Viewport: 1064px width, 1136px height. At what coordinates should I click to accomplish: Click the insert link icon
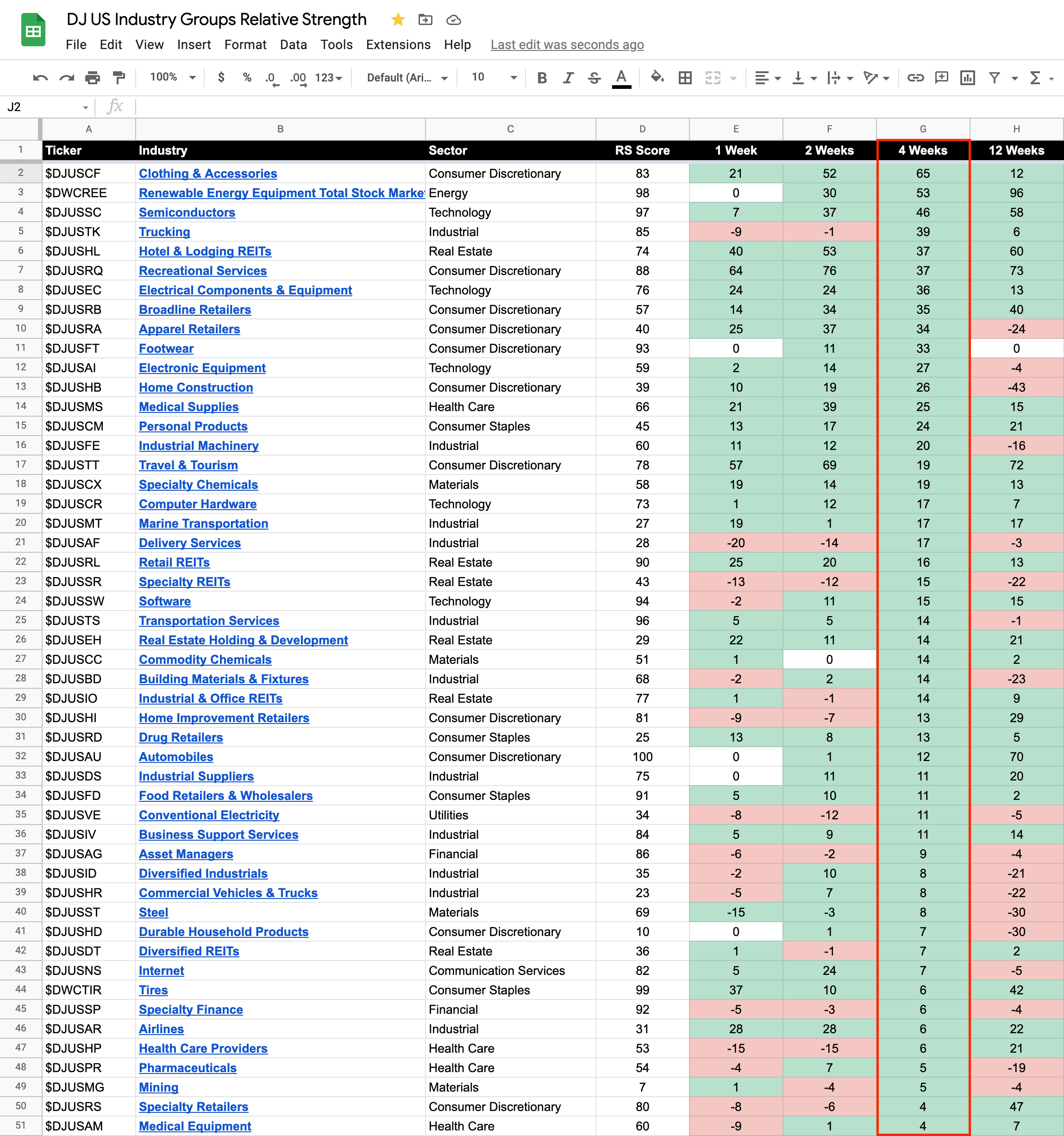coord(915,78)
